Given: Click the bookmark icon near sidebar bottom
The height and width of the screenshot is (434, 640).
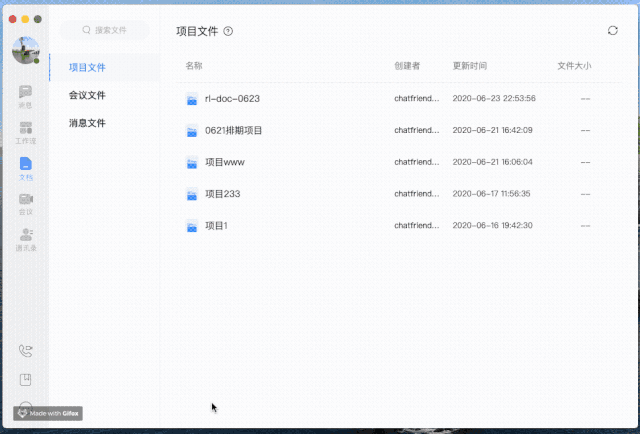Looking at the screenshot, I should (x=25, y=379).
